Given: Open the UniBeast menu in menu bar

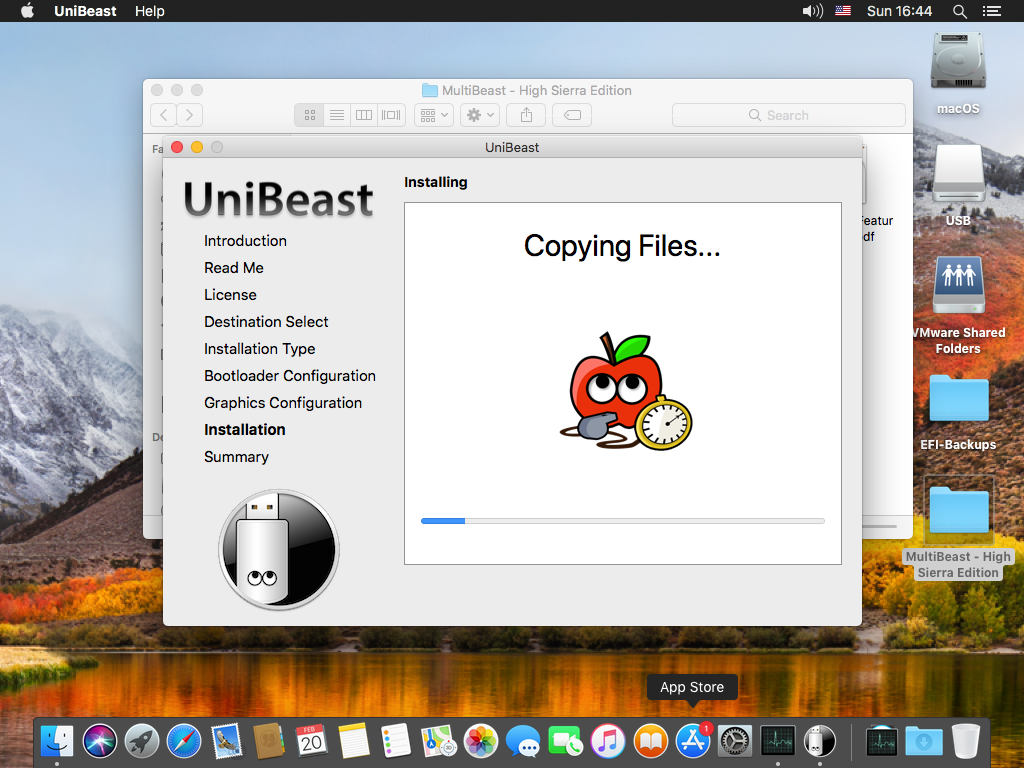Looking at the screenshot, I should pos(85,11).
